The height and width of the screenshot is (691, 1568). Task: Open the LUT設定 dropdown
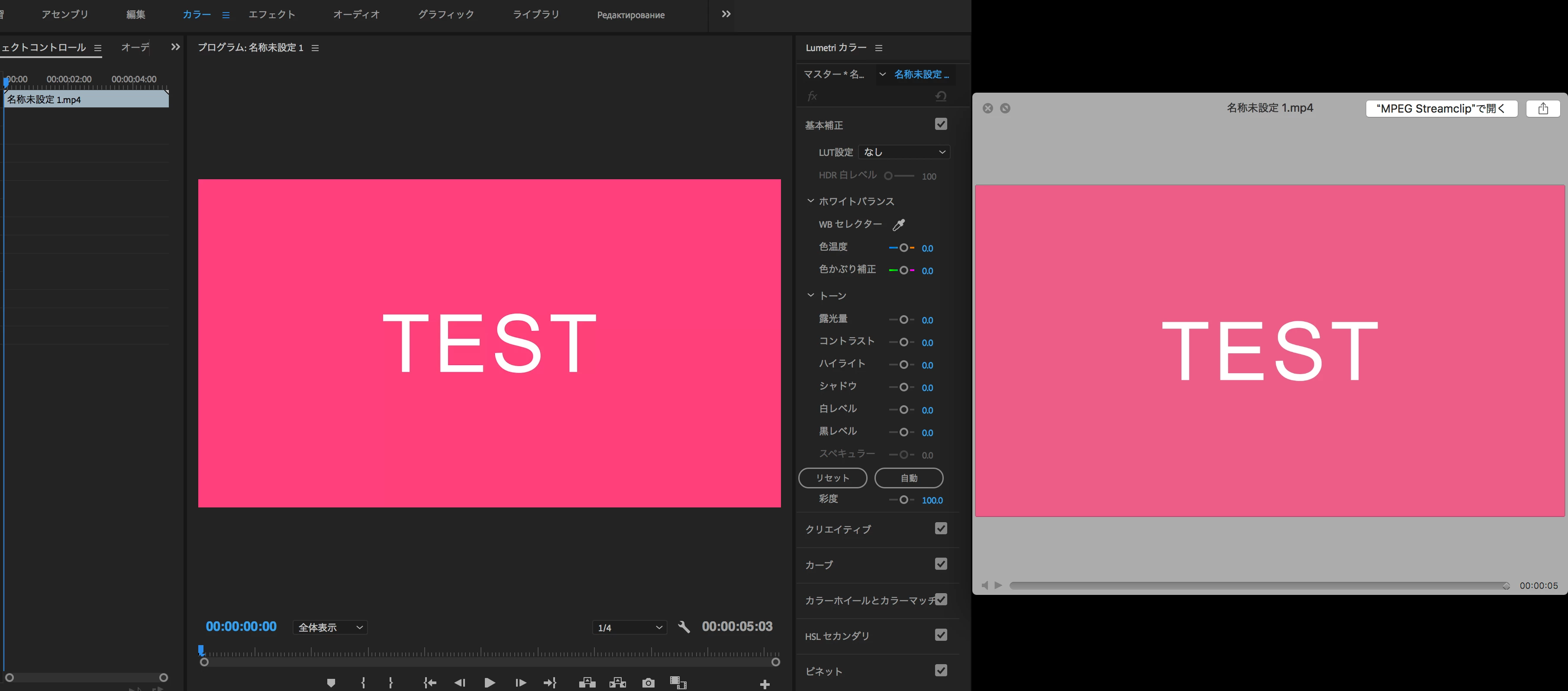point(904,152)
